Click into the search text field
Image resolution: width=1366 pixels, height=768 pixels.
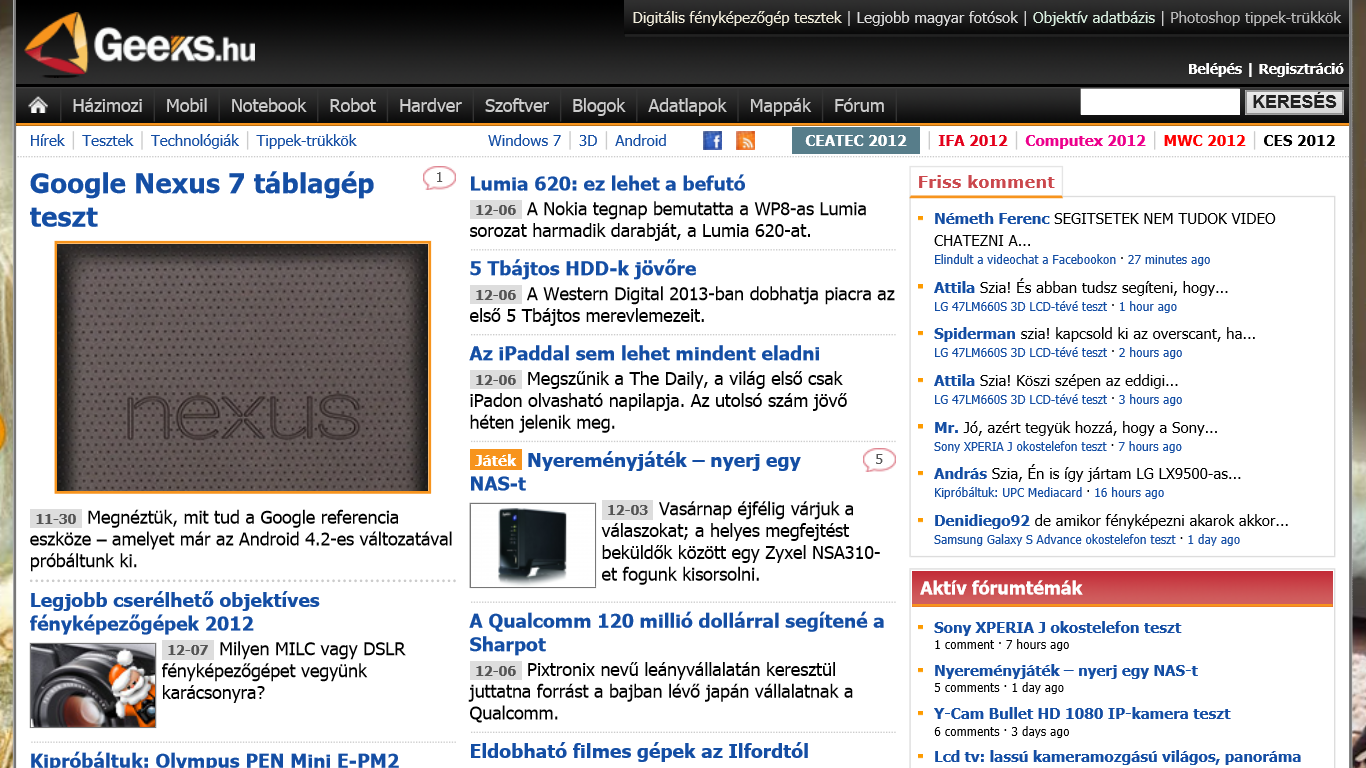coord(1159,102)
